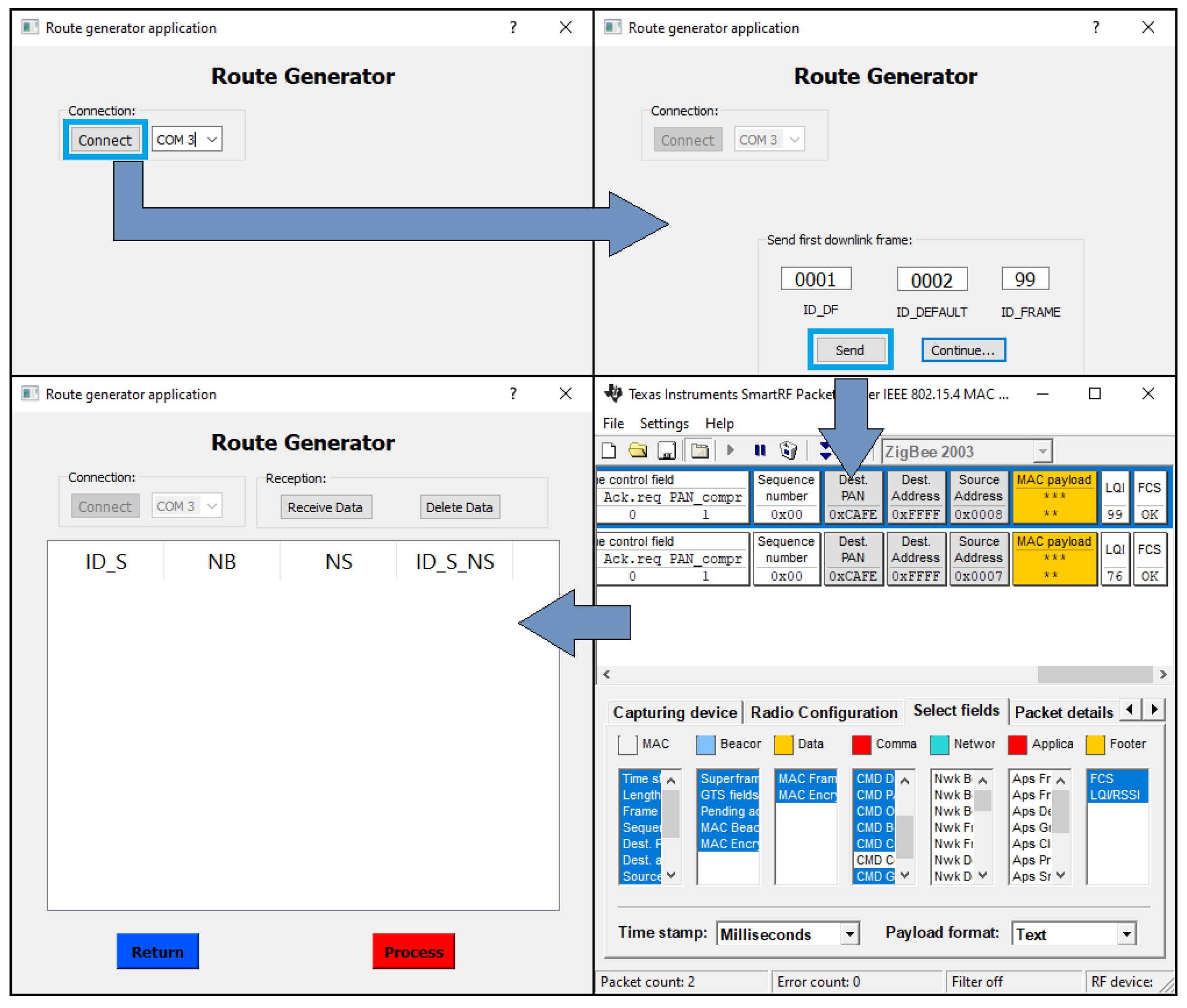Click the new document toolbar icon
The image size is (1187, 1008).
609,451
